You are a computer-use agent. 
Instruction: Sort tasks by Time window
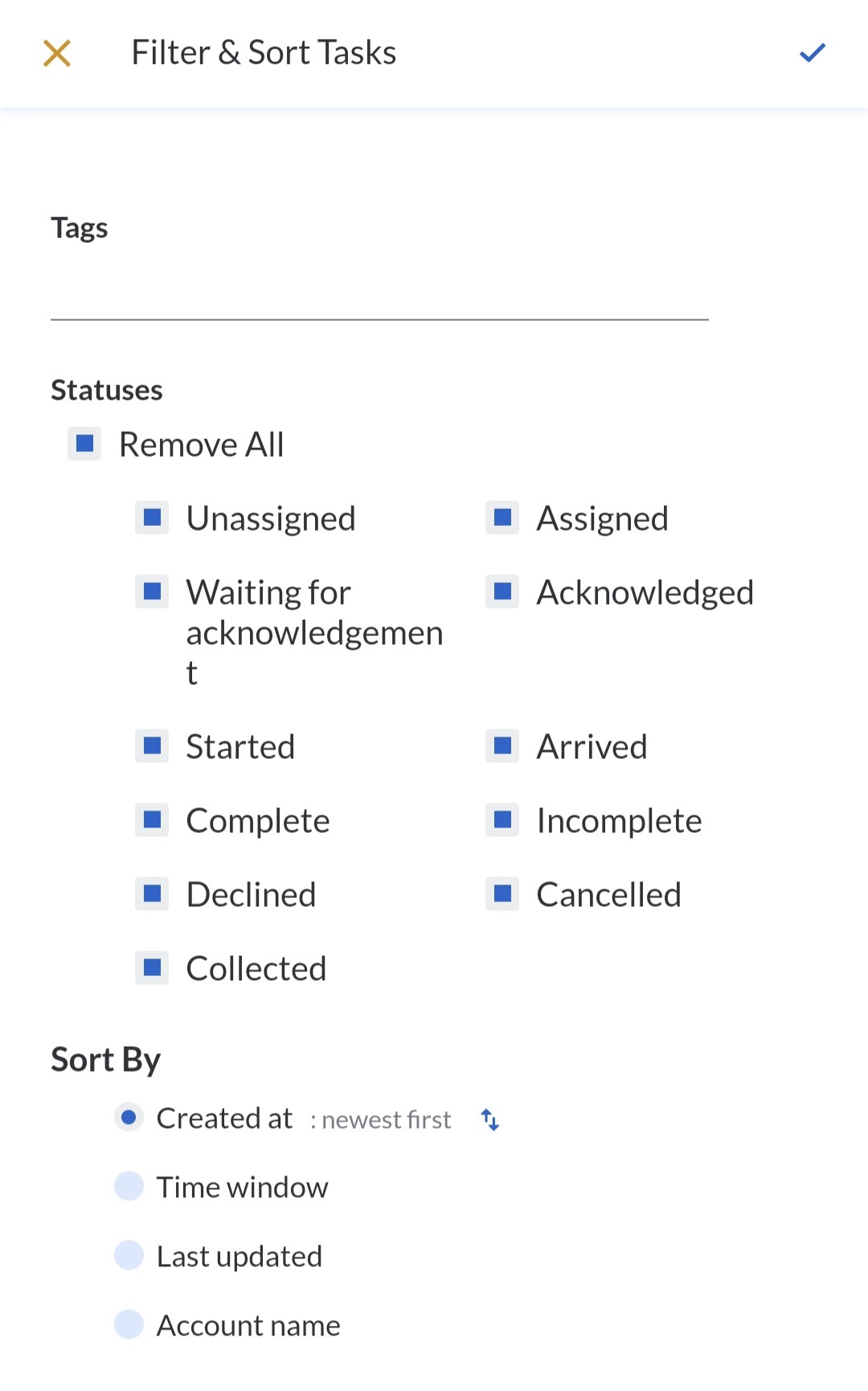pyautogui.click(x=129, y=1187)
